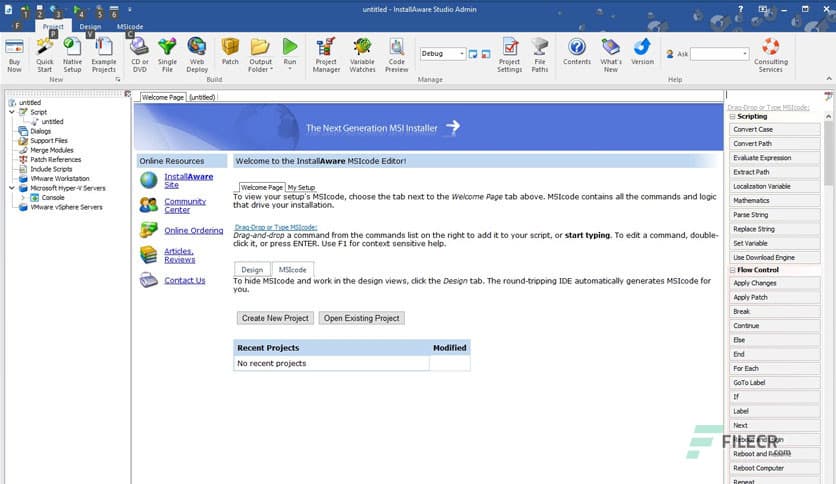Viewport: 836px width, 484px height.
Task: Click Open Existing Project button
Action: pos(361,318)
